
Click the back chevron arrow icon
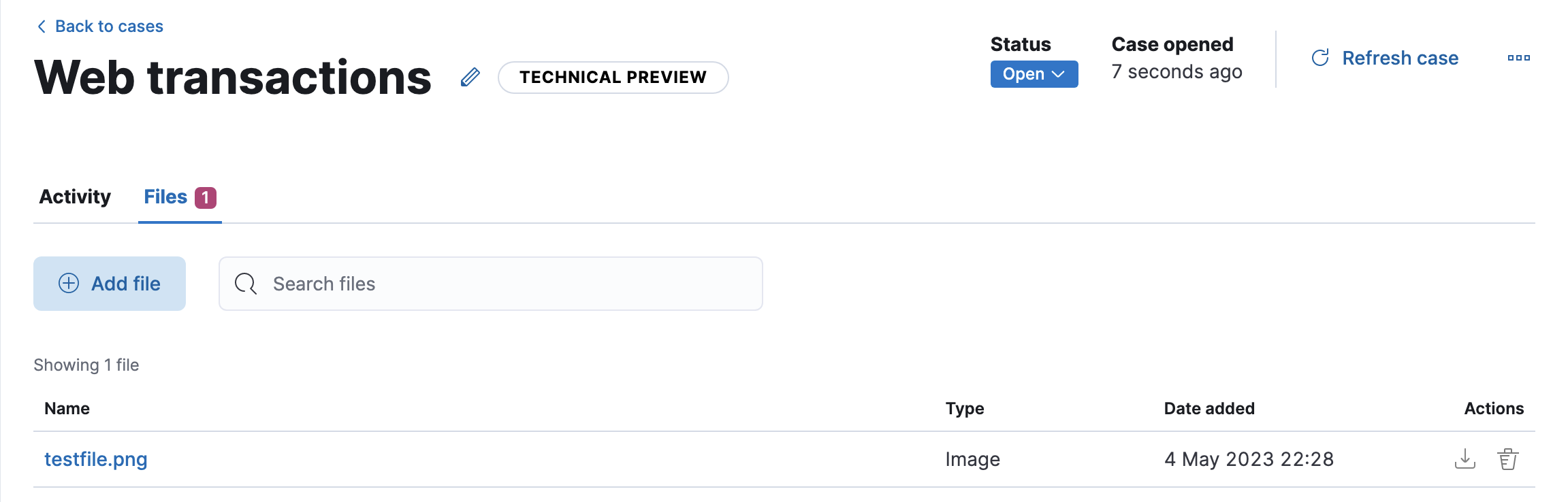42,27
